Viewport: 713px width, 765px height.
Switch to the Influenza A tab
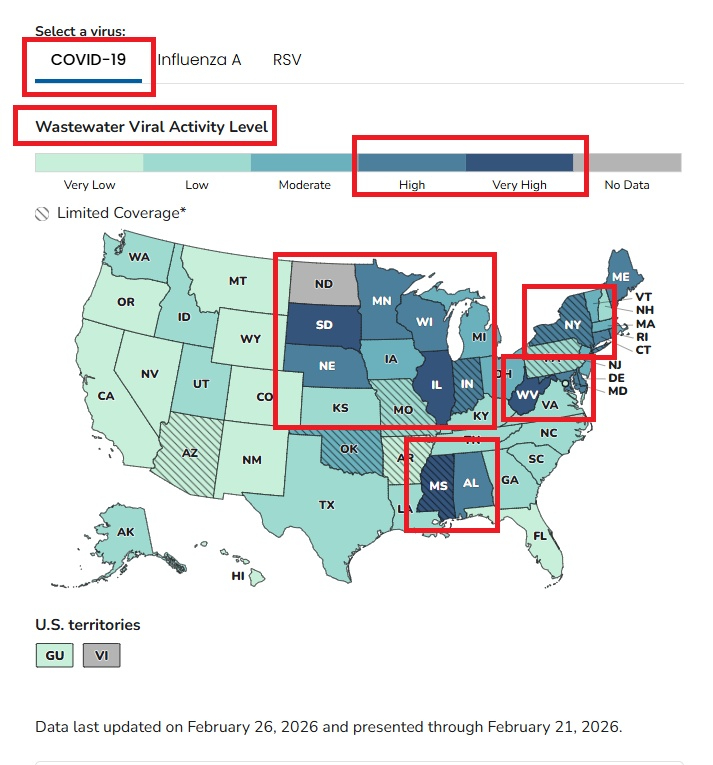[199, 60]
